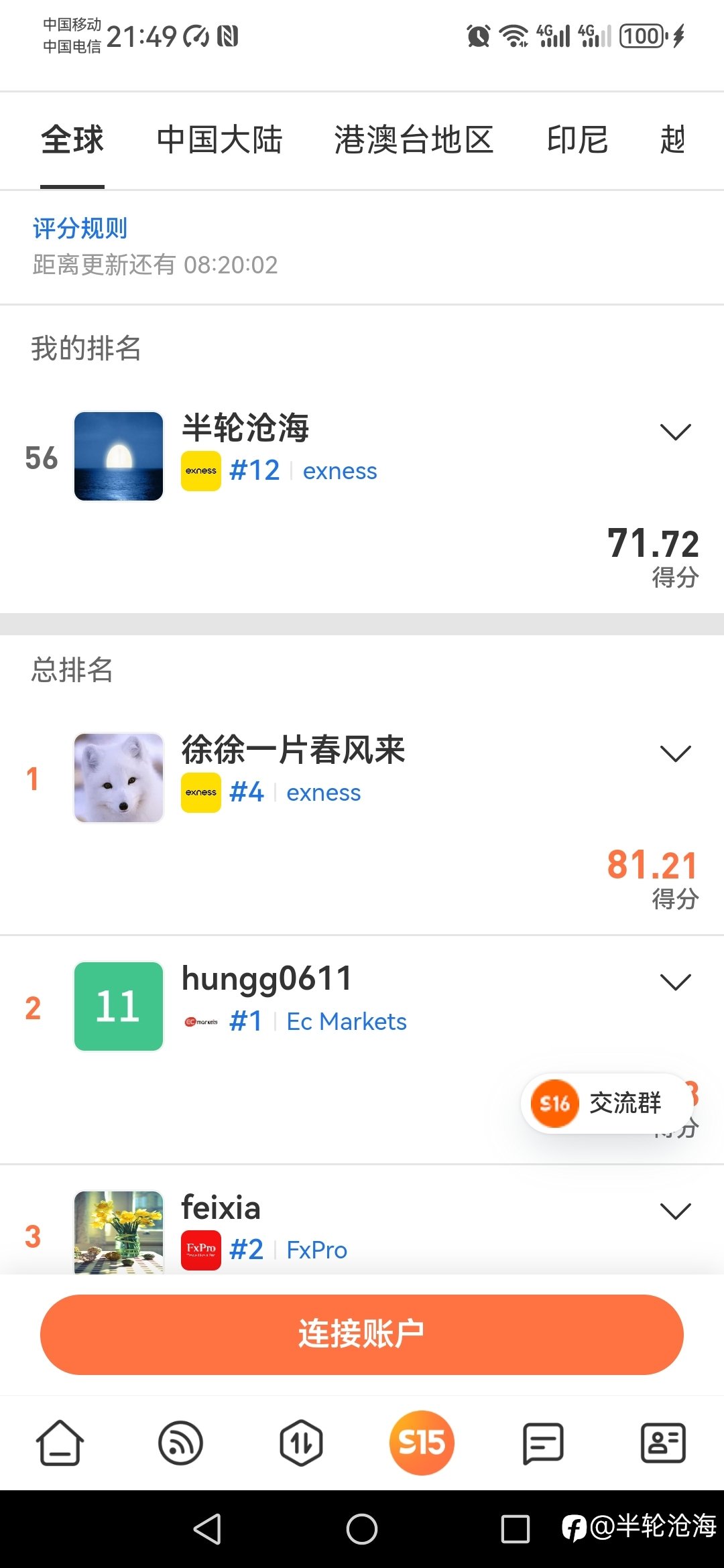
Task: Tap the Android back triangle button
Action: tap(207, 1529)
